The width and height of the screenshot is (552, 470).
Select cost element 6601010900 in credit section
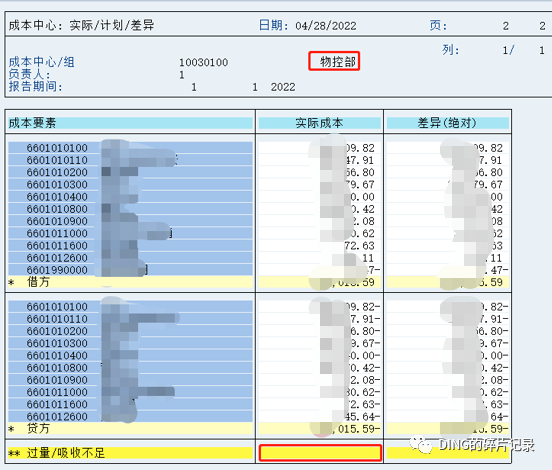57,380
